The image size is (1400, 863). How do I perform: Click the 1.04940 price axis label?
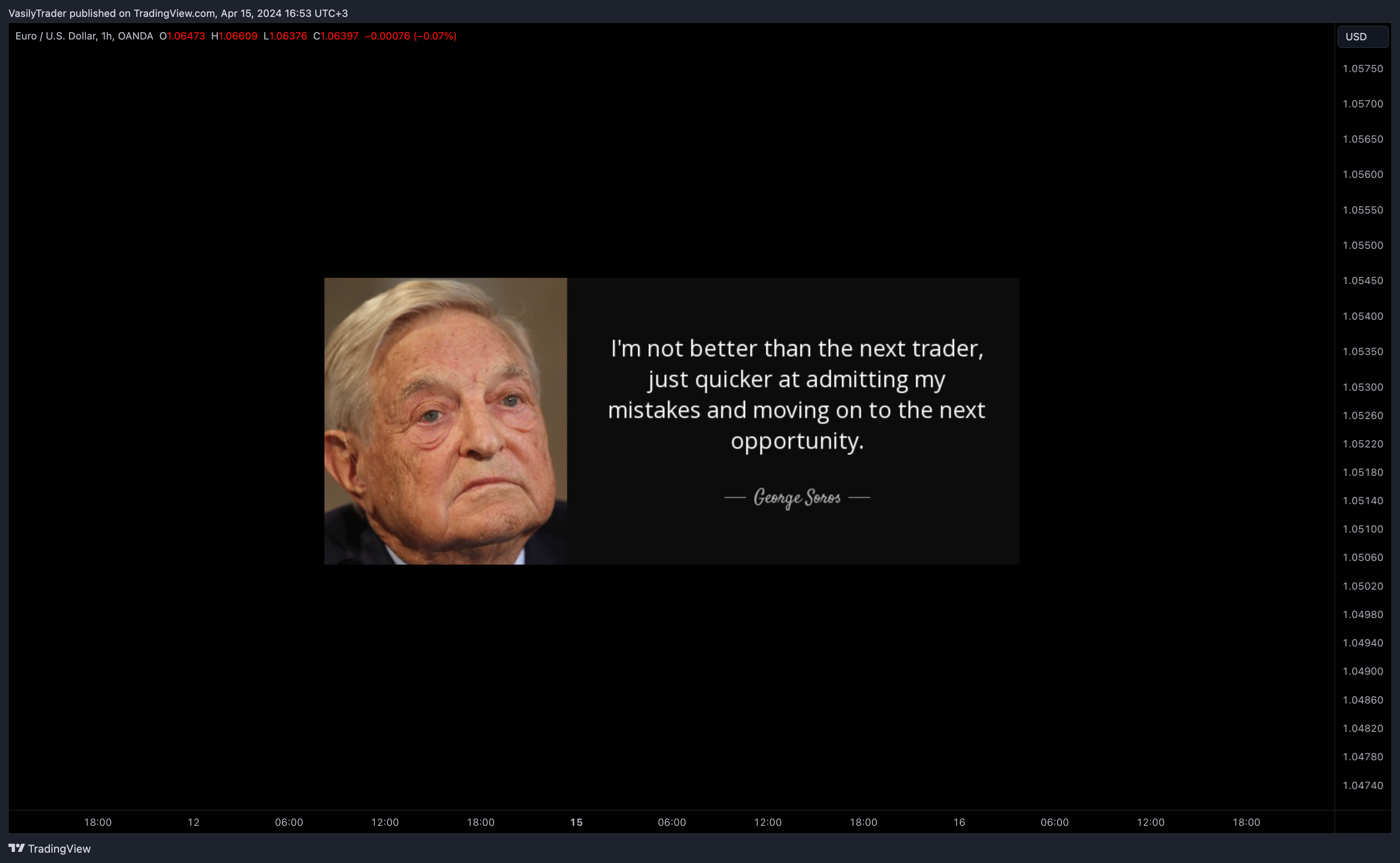1362,643
